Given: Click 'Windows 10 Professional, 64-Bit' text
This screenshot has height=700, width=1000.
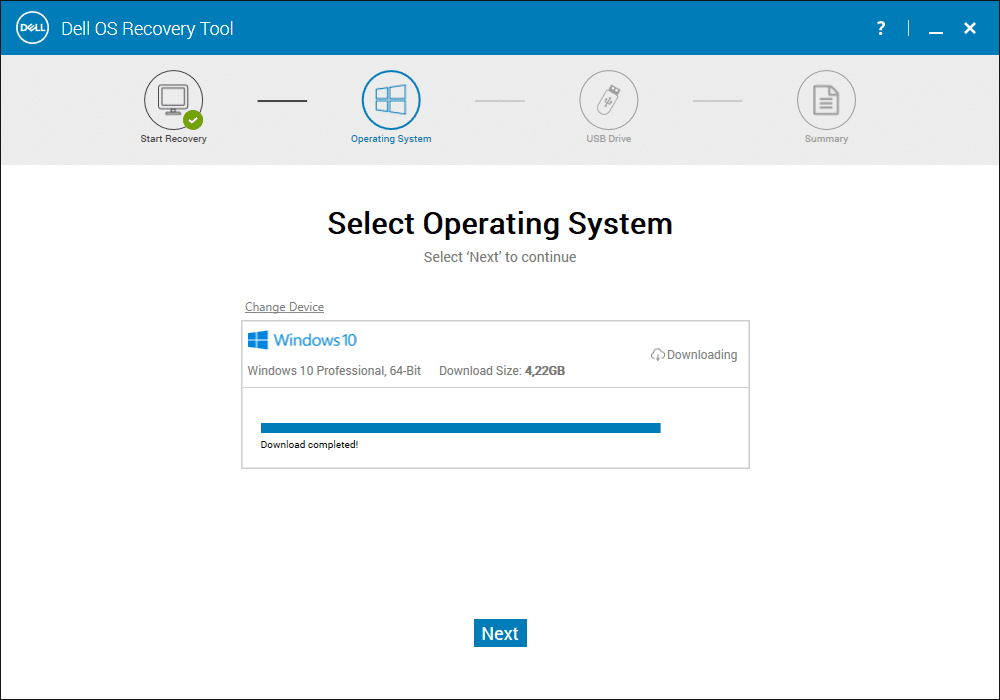Looking at the screenshot, I should (x=334, y=370).
